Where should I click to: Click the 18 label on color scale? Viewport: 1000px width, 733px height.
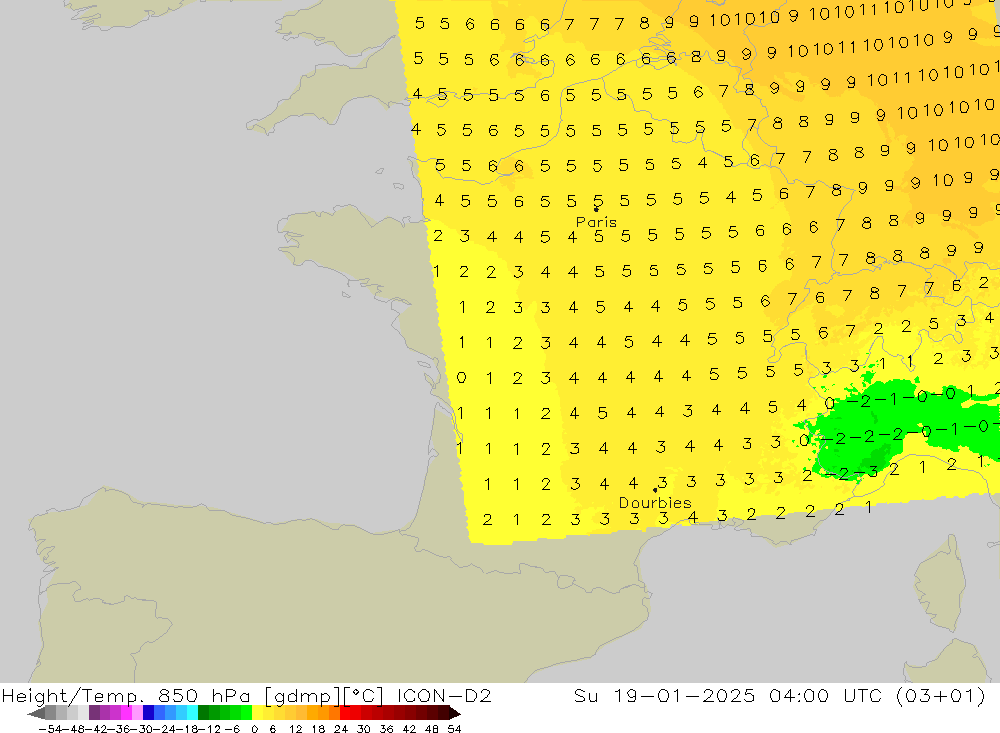click(318, 729)
